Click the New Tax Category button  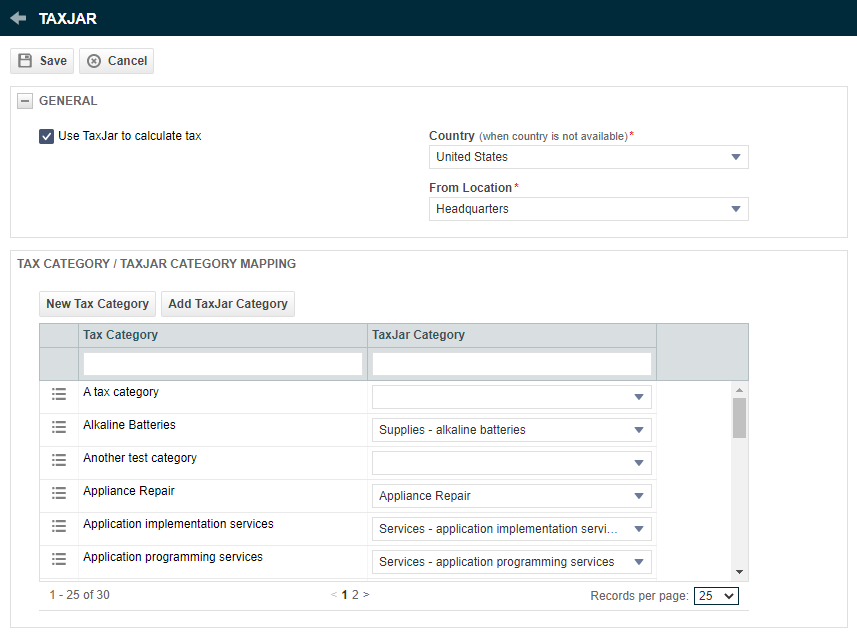tap(97, 304)
